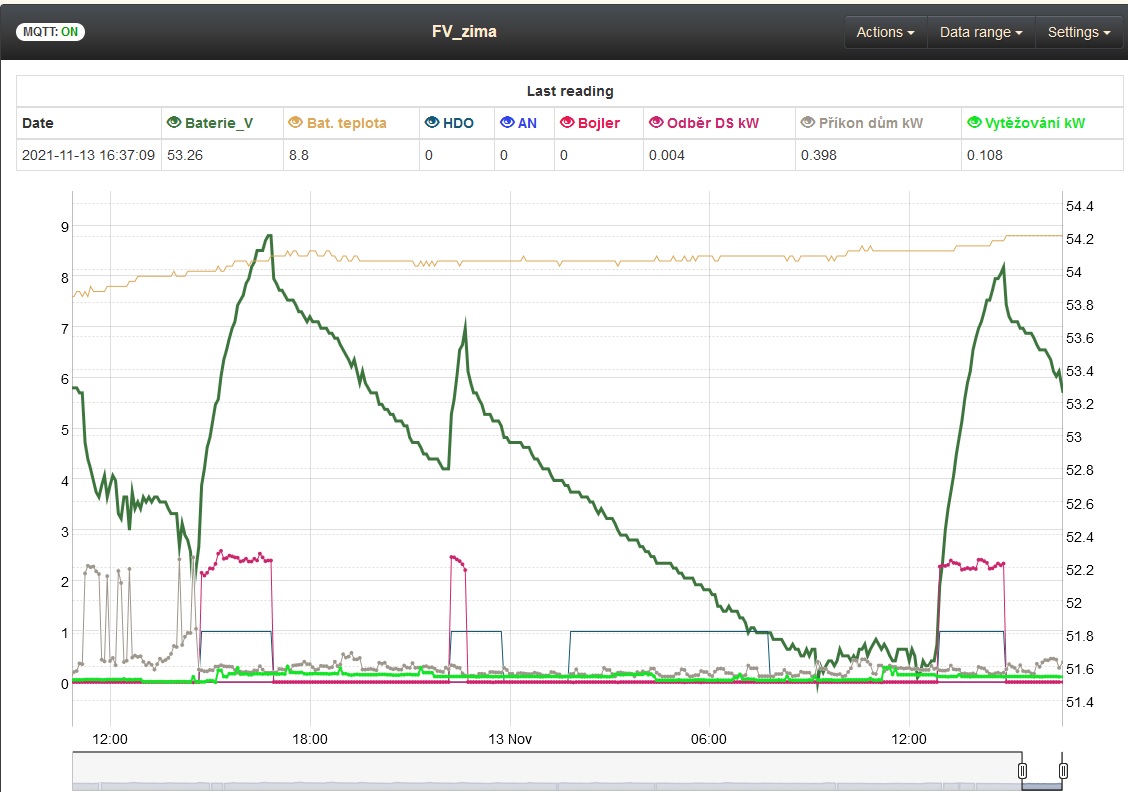Click the 54.4 right axis label
The height and width of the screenshot is (792, 1128).
tap(1080, 206)
